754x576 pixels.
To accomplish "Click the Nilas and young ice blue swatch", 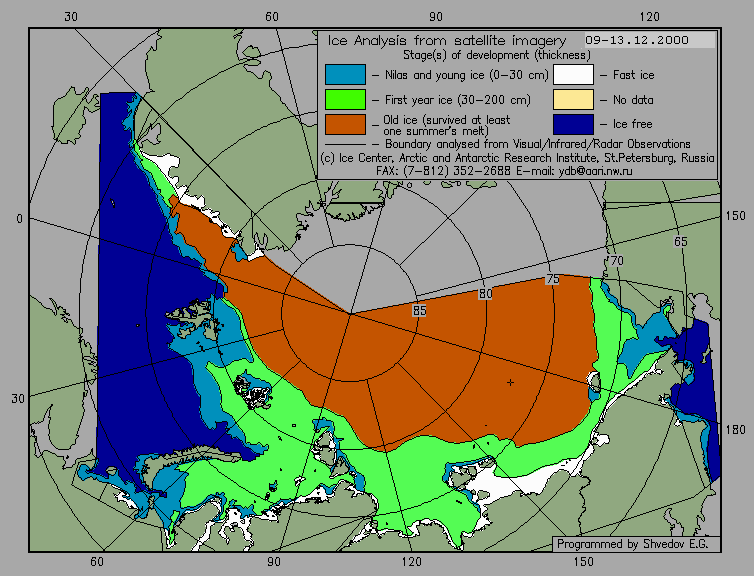I will (x=345, y=75).
